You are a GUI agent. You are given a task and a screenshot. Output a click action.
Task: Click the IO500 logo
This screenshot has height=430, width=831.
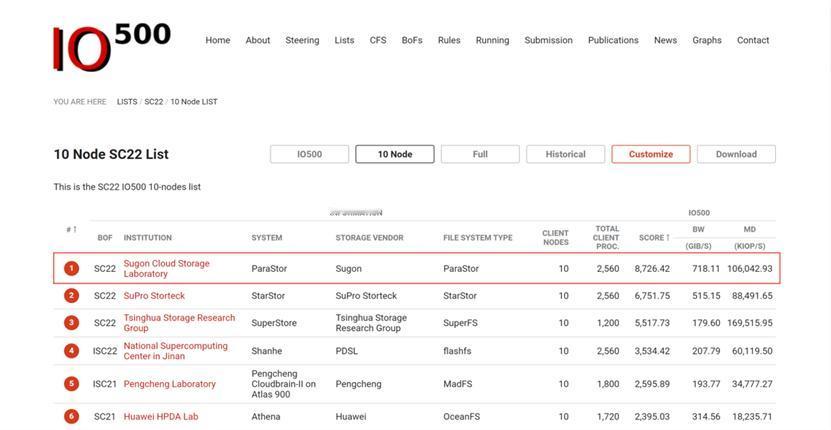click(x=111, y=47)
